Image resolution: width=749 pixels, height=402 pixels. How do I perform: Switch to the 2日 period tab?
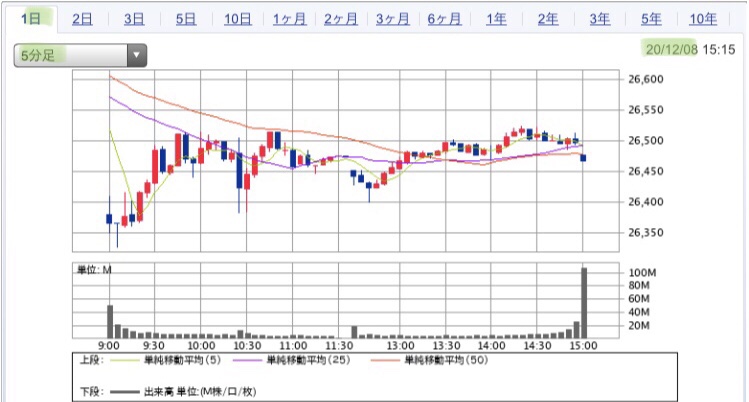pos(82,19)
